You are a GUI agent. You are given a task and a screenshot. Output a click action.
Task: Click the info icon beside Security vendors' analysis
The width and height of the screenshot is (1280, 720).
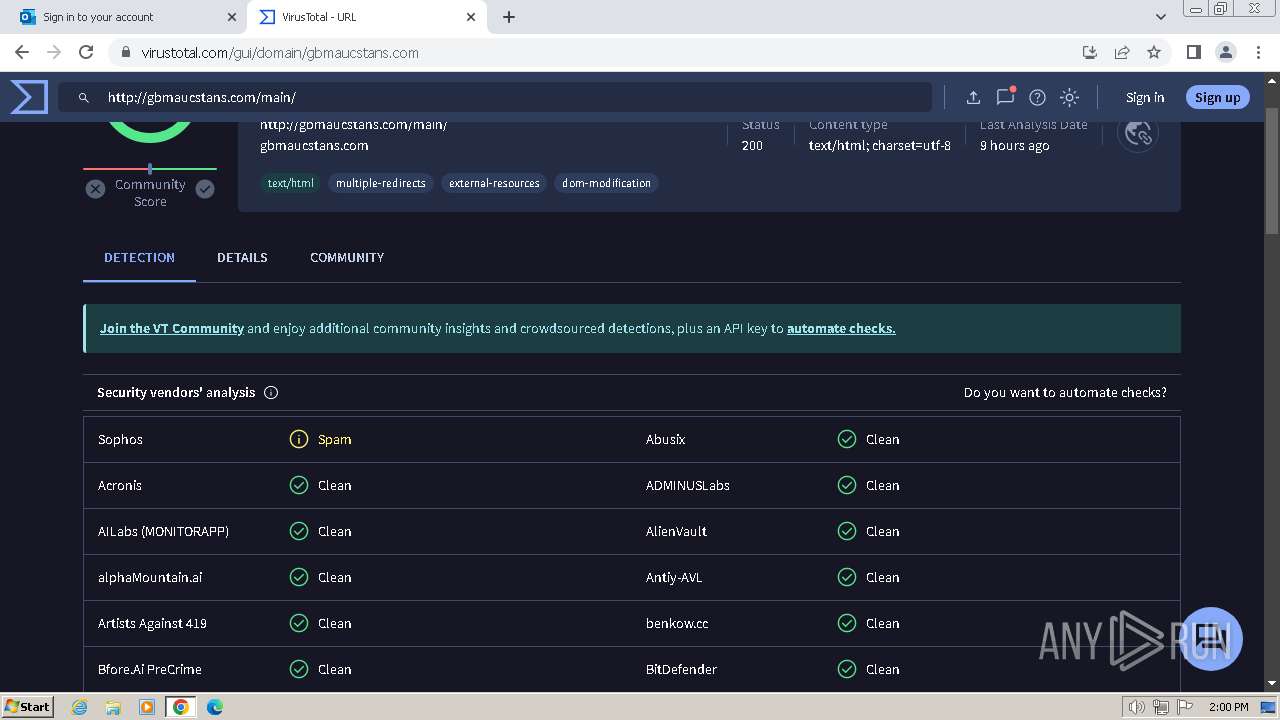(x=271, y=393)
